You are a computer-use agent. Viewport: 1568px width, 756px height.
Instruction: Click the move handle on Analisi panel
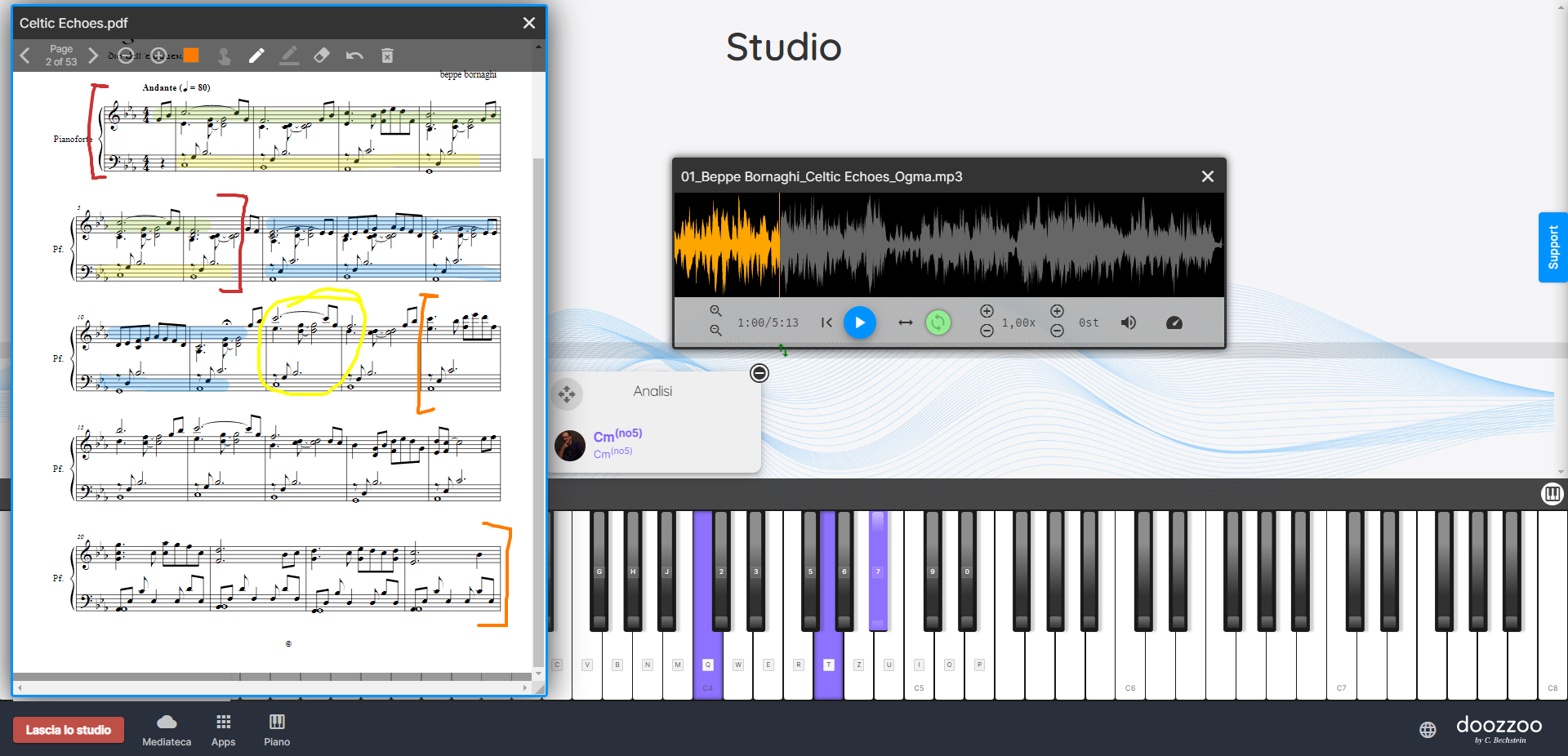[x=567, y=394]
